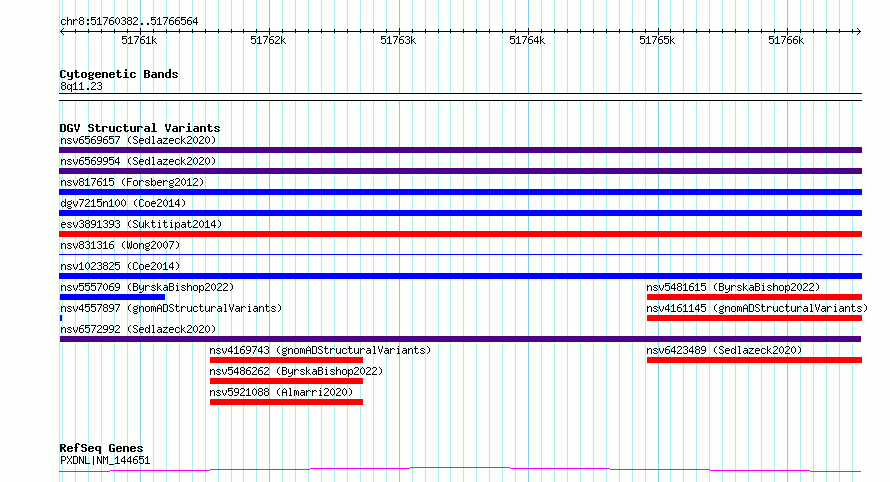
Task: Click the nsv4169743 (gnomADStructuralVariants) label
Action: click(x=320, y=350)
